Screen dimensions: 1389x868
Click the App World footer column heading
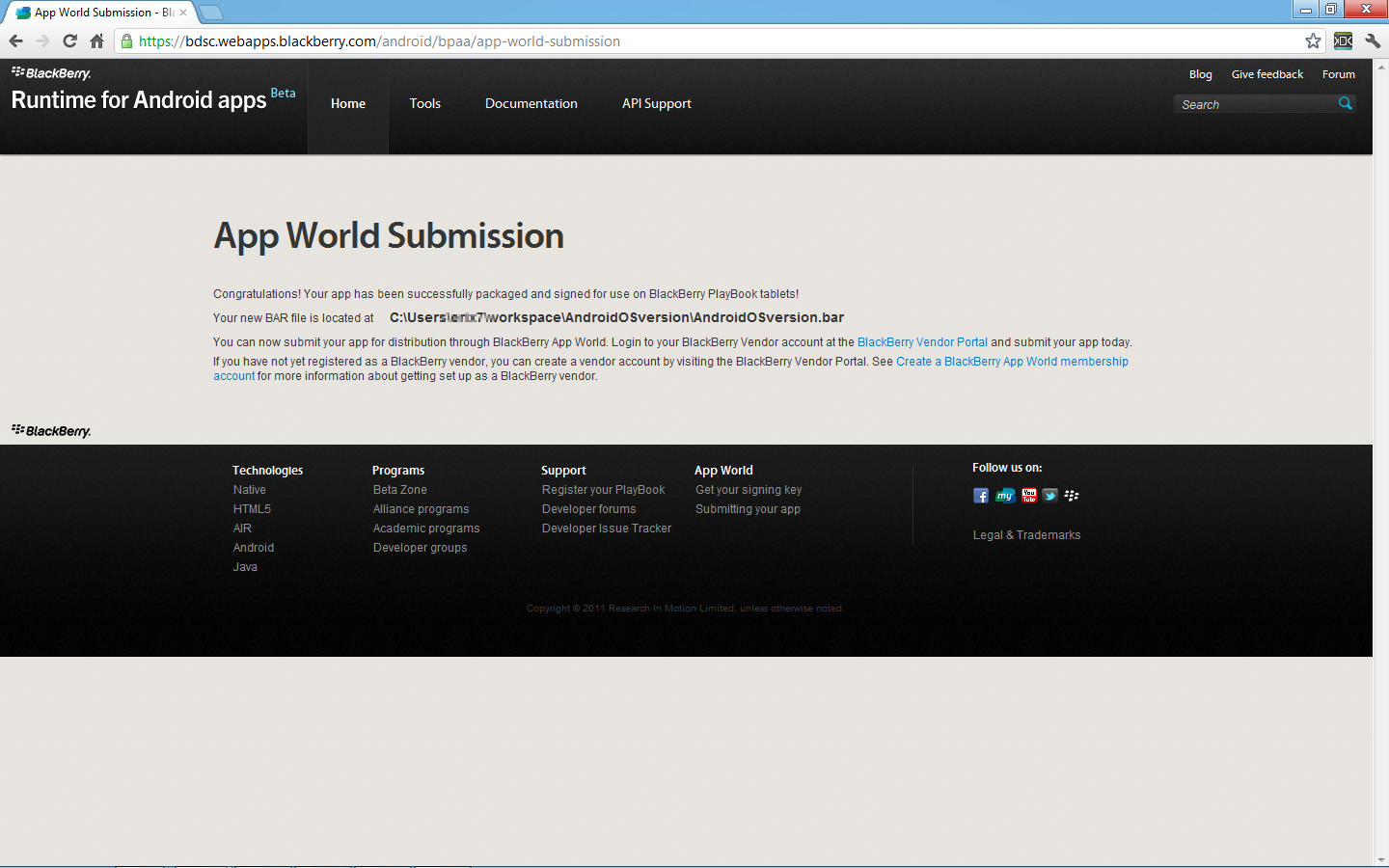tap(723, 471)
